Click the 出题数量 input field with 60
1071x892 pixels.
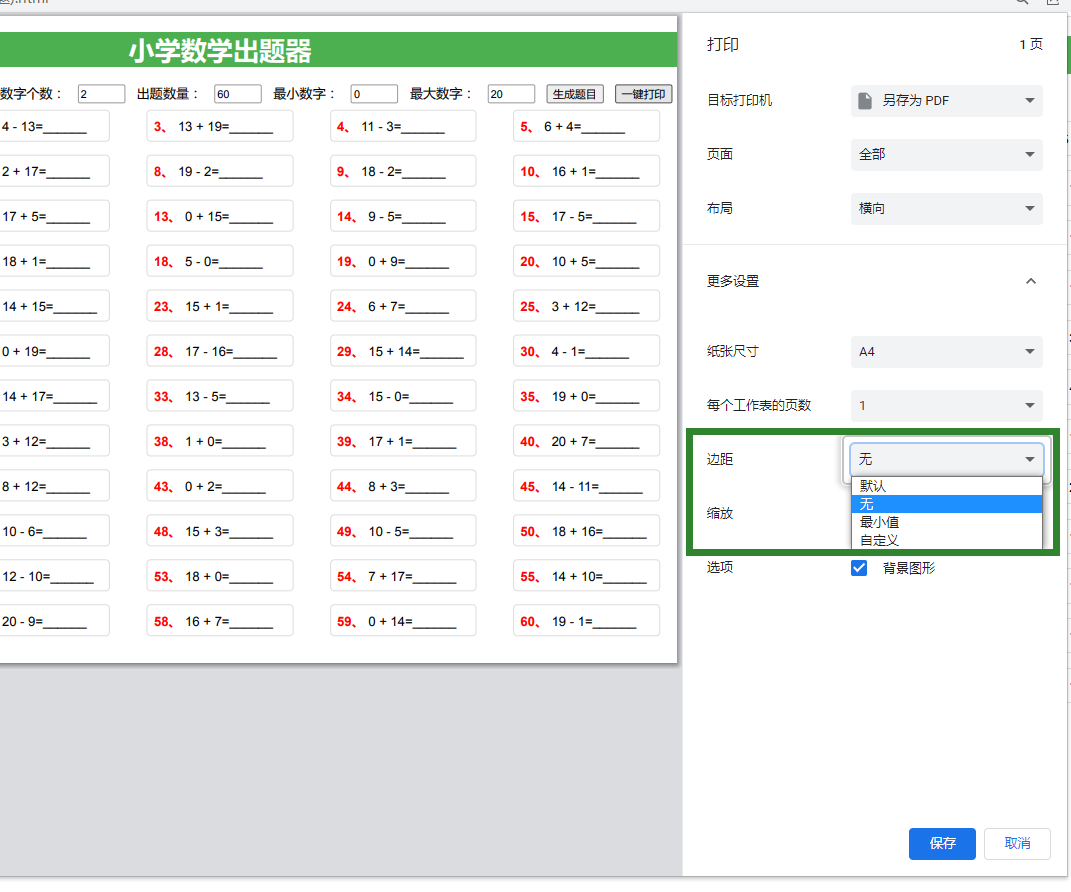238,94
